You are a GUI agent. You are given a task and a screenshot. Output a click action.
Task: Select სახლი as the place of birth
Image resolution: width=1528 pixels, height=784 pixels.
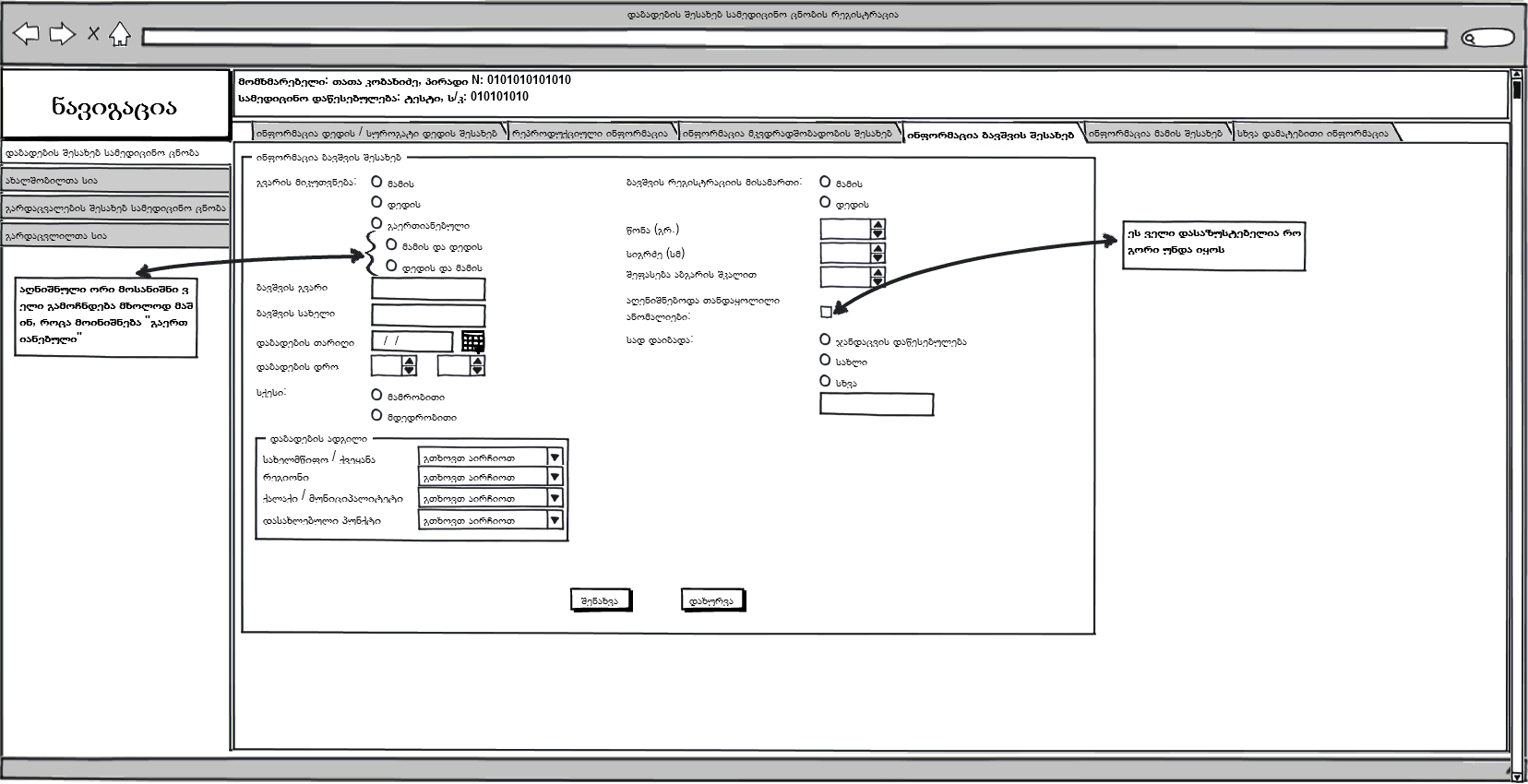pos(826,361)
